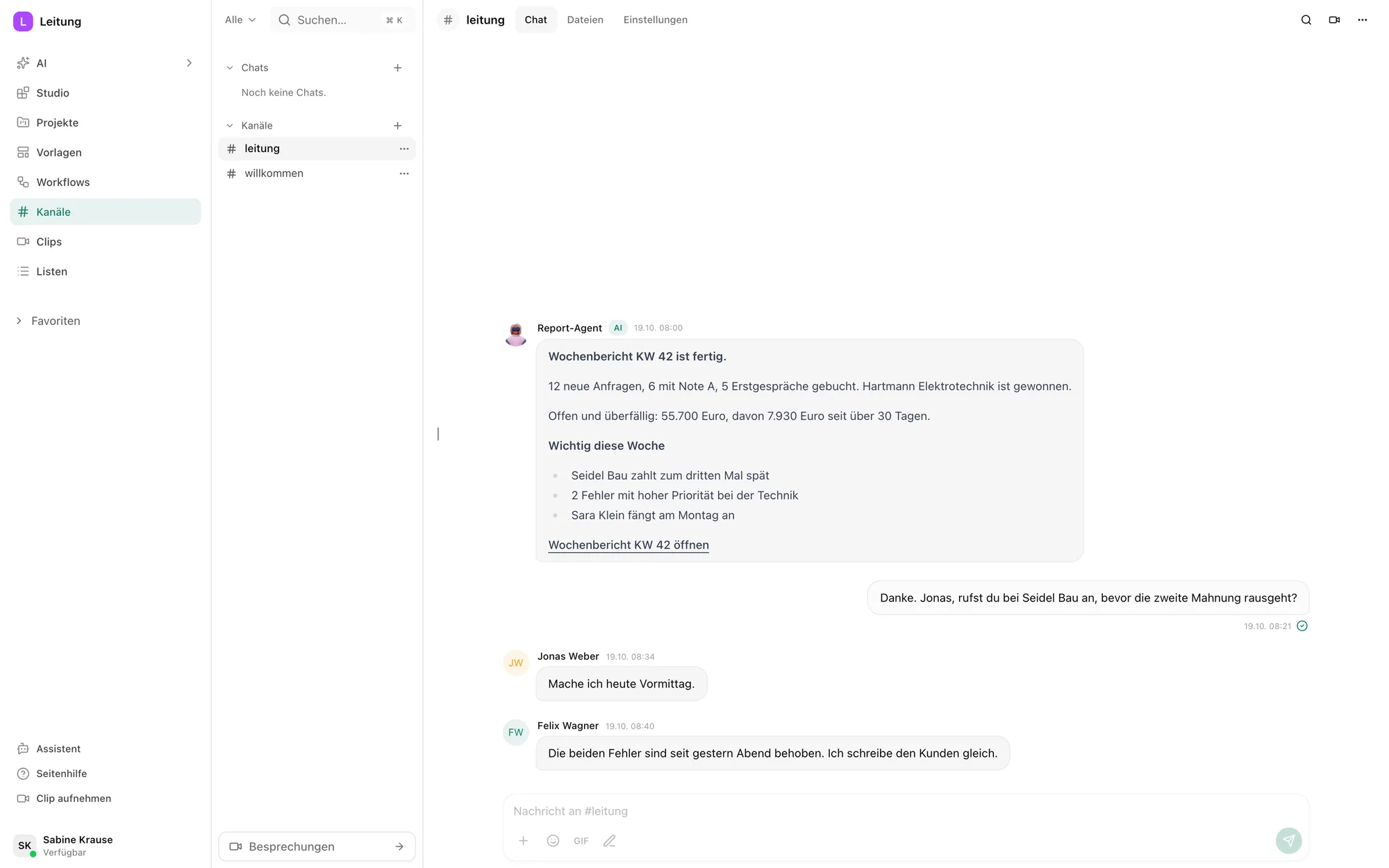Viewport: 1389px width, 868px height.
Task: Open Listen in sidebar
Action: [x=105, y=272]
